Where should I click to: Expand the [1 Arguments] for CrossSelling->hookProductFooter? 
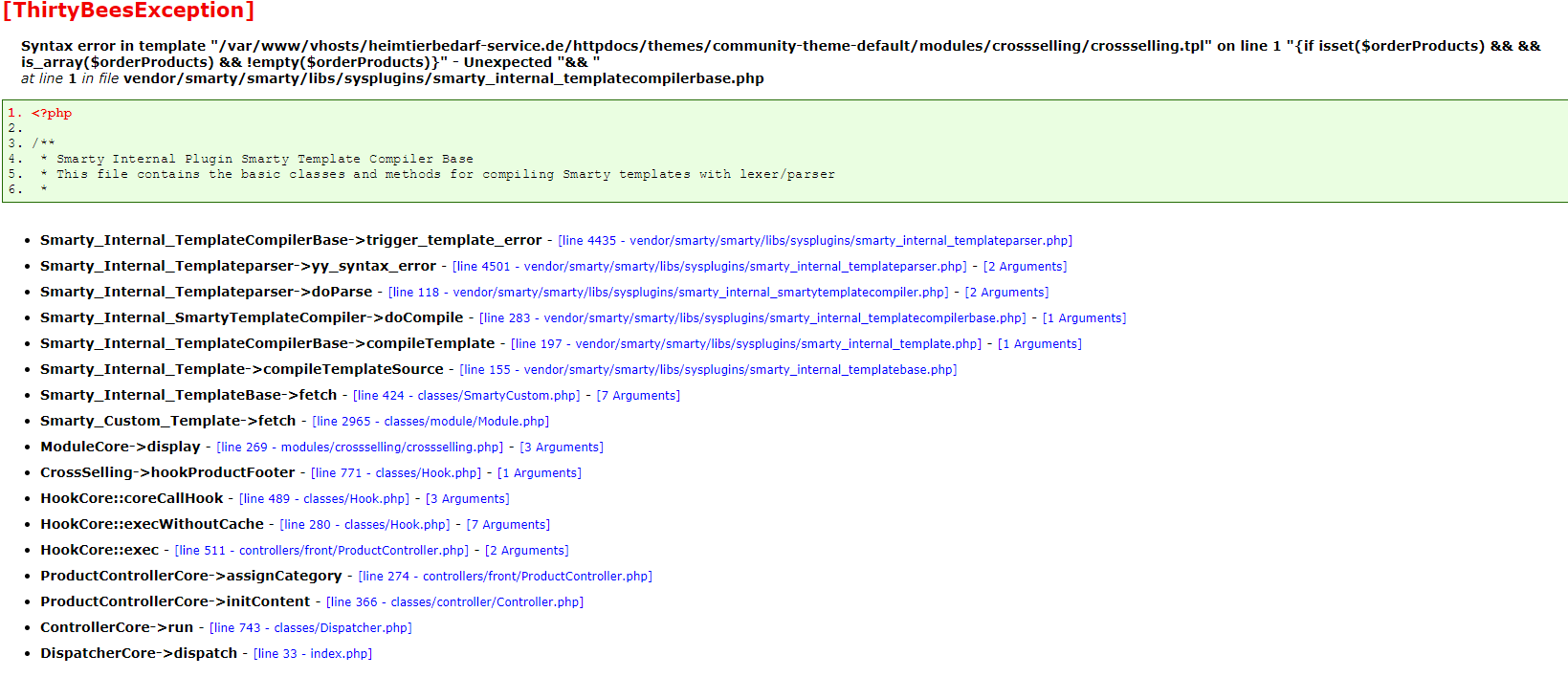[x=540, y=473]
